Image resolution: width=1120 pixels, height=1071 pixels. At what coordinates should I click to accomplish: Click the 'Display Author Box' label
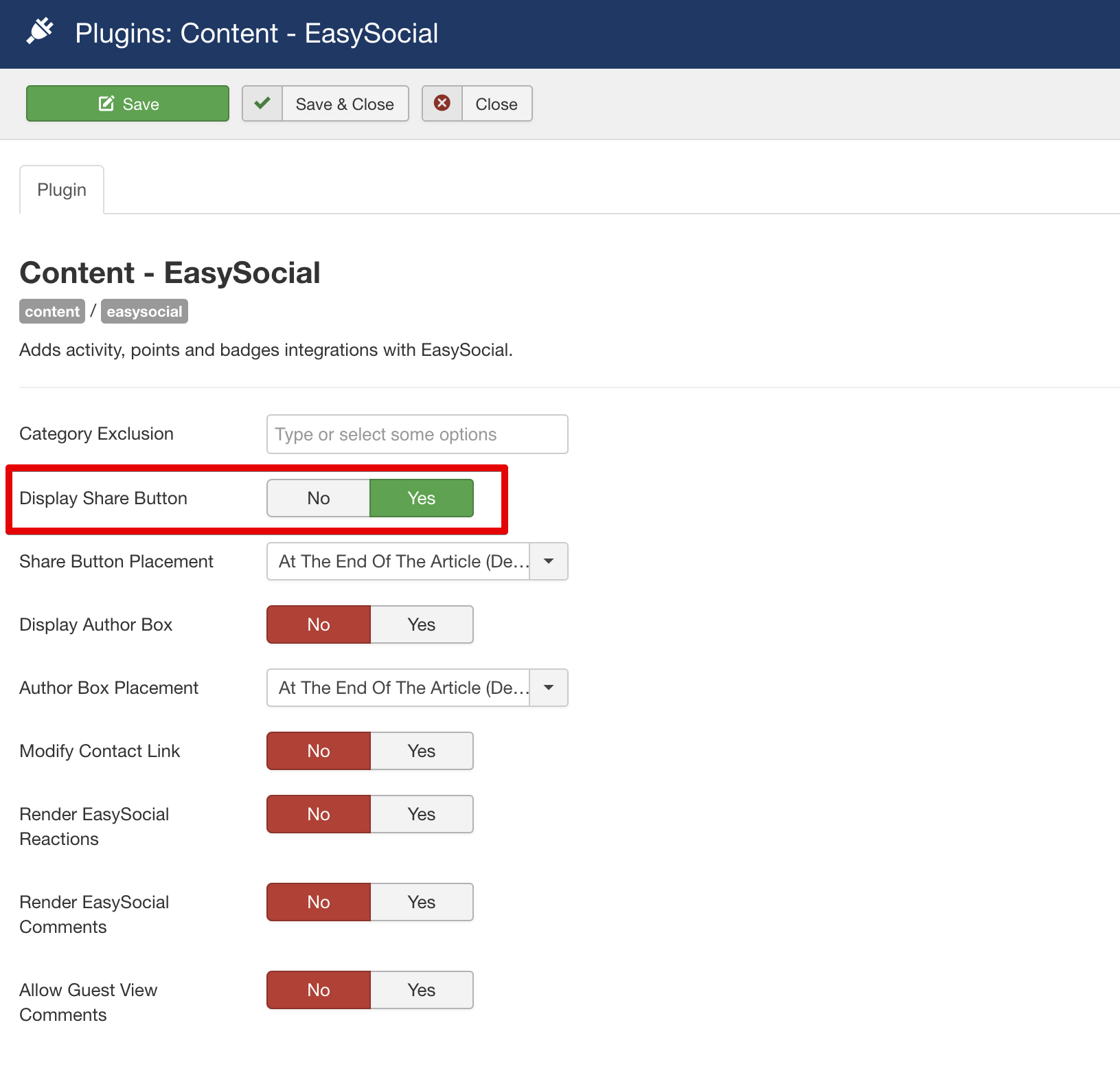point(95,624)
